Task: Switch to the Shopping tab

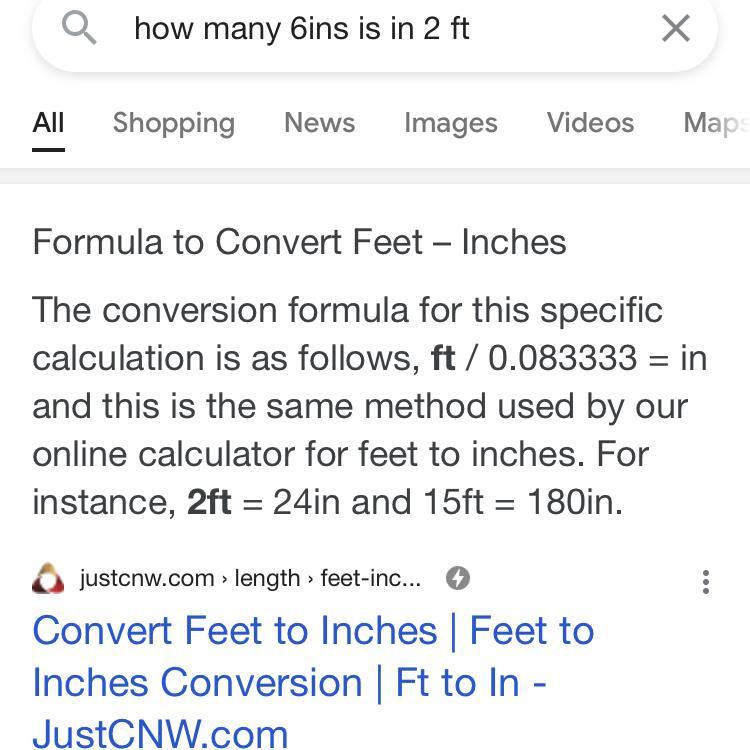Action: (x=174, y=124)
